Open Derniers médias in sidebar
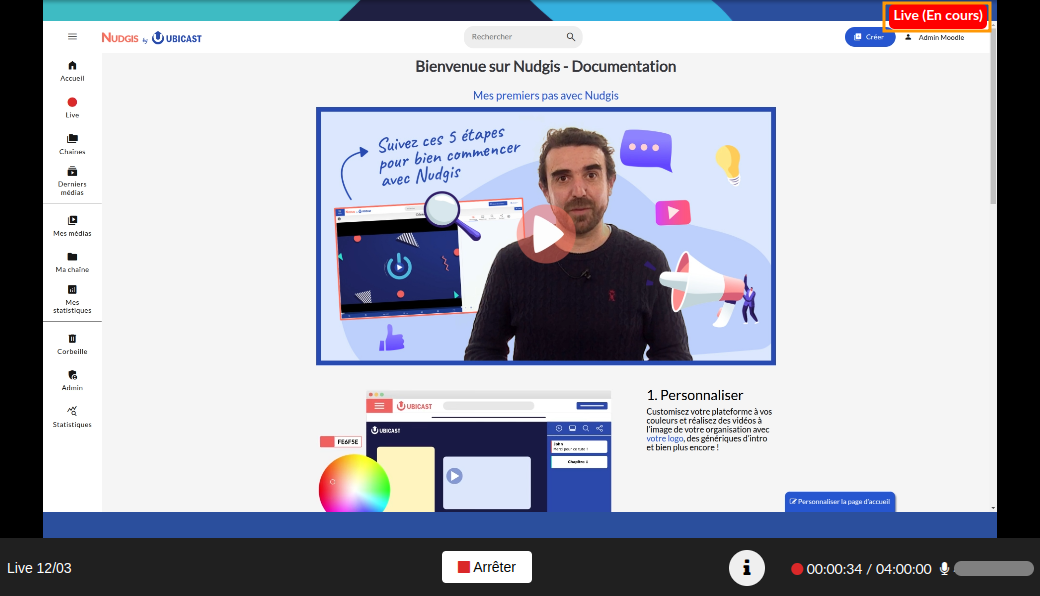Image resolution: width=1040 pixels, height=596 pixels. 72,181
